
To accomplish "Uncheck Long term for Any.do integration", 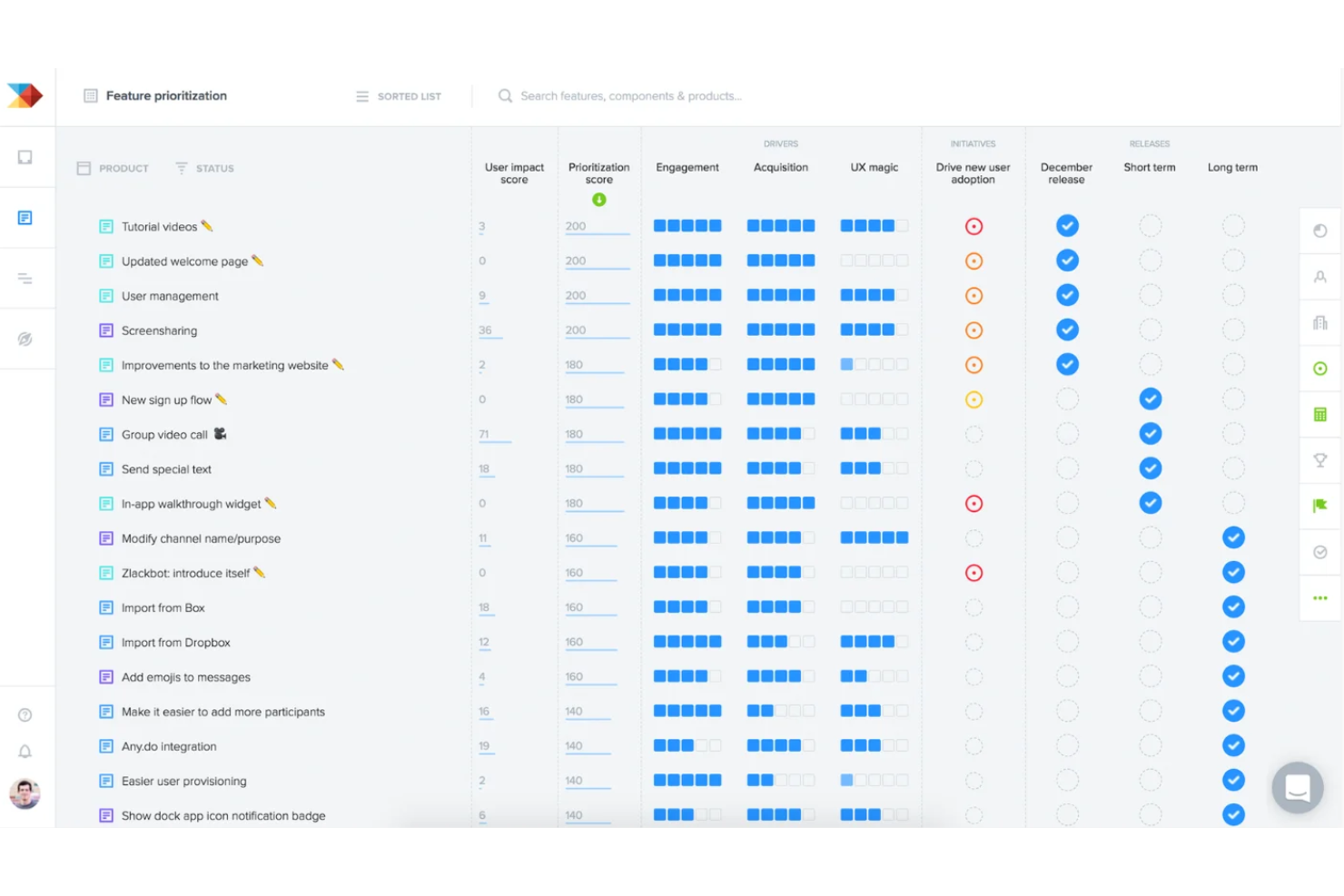I will [1233, 746].
